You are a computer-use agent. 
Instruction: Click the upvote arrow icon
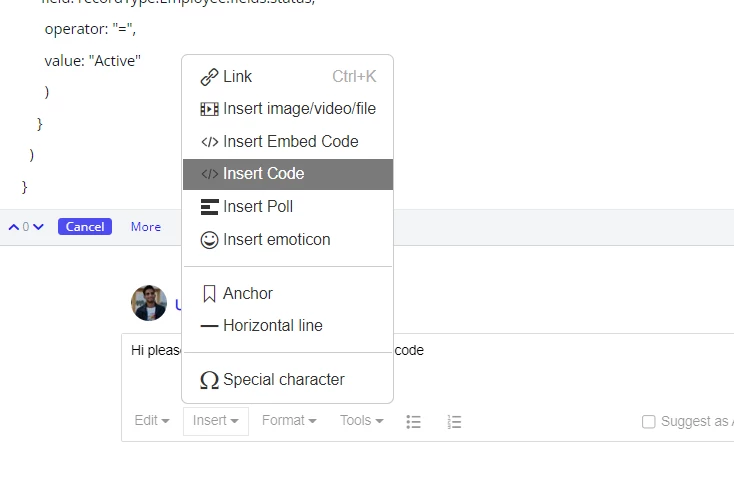pos(14,227)
